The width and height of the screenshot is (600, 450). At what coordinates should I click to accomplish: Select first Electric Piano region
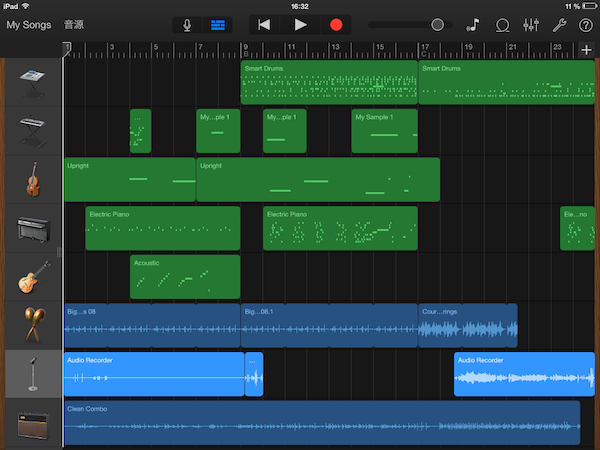163,228
